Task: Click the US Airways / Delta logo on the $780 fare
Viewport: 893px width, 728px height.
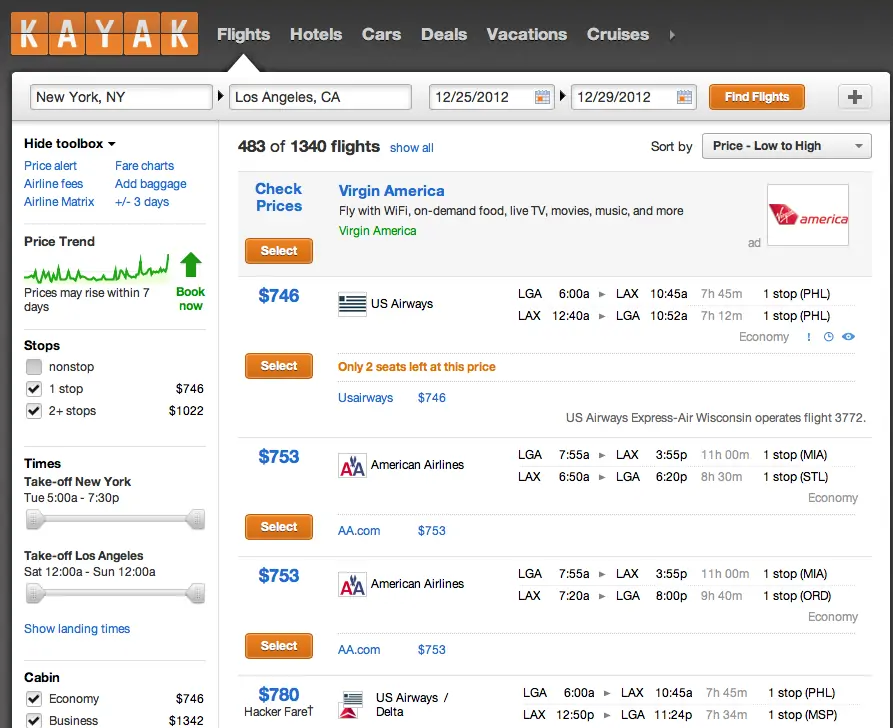Action: [352, 705]
